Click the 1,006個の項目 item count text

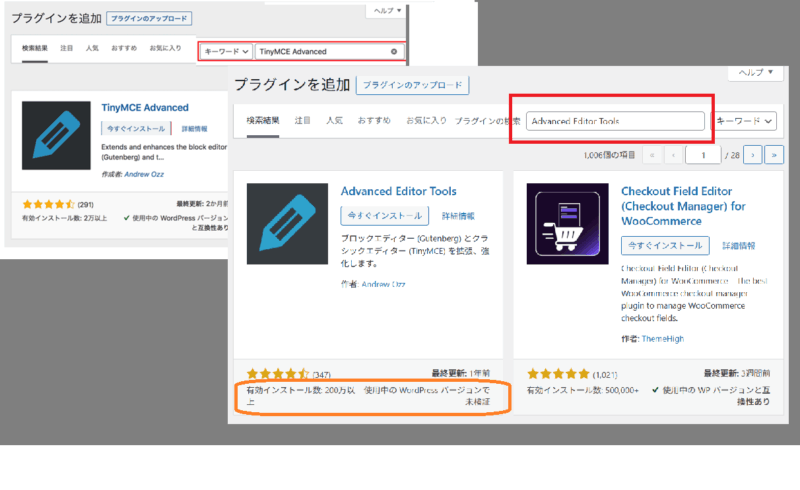(x=609, y=155)
